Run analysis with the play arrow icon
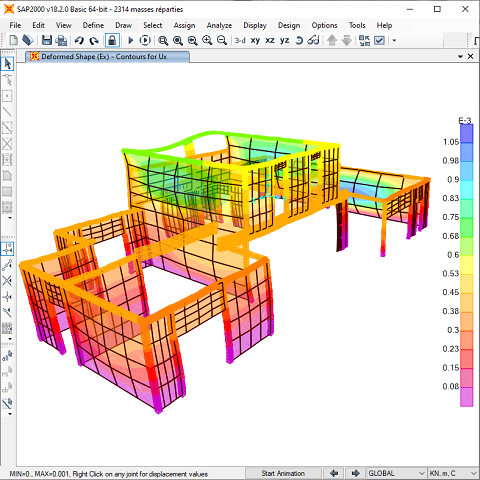The image size is (480, 480). pyautogui.click(x=130, y=40)
